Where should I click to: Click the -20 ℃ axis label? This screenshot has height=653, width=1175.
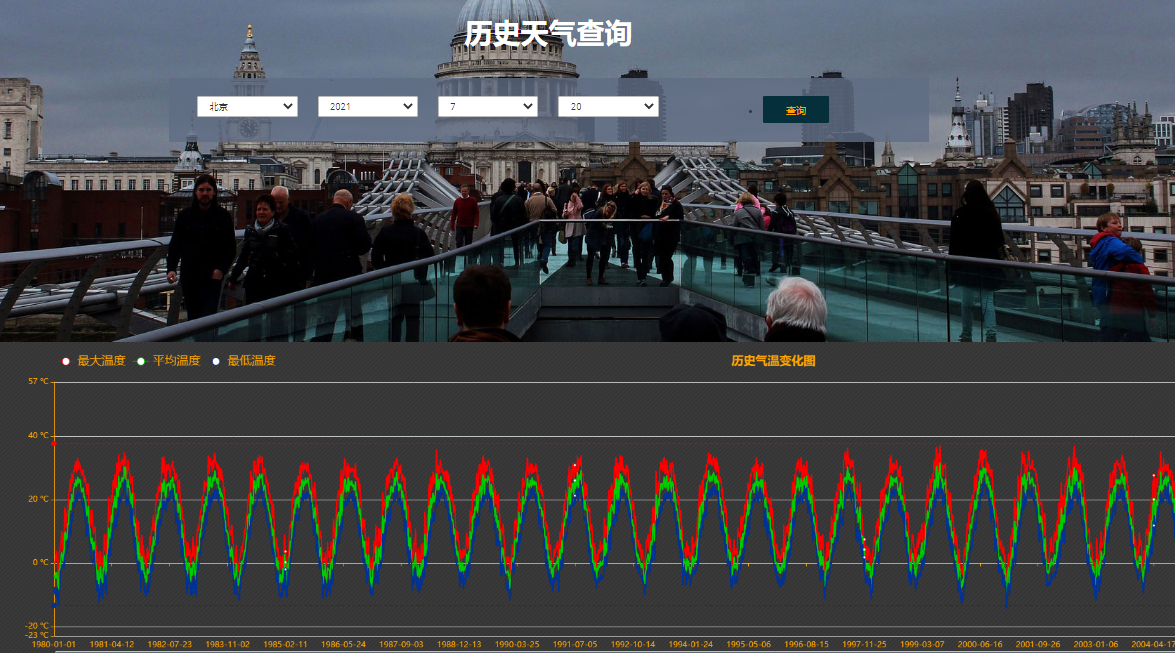click(x=37, y=626)
